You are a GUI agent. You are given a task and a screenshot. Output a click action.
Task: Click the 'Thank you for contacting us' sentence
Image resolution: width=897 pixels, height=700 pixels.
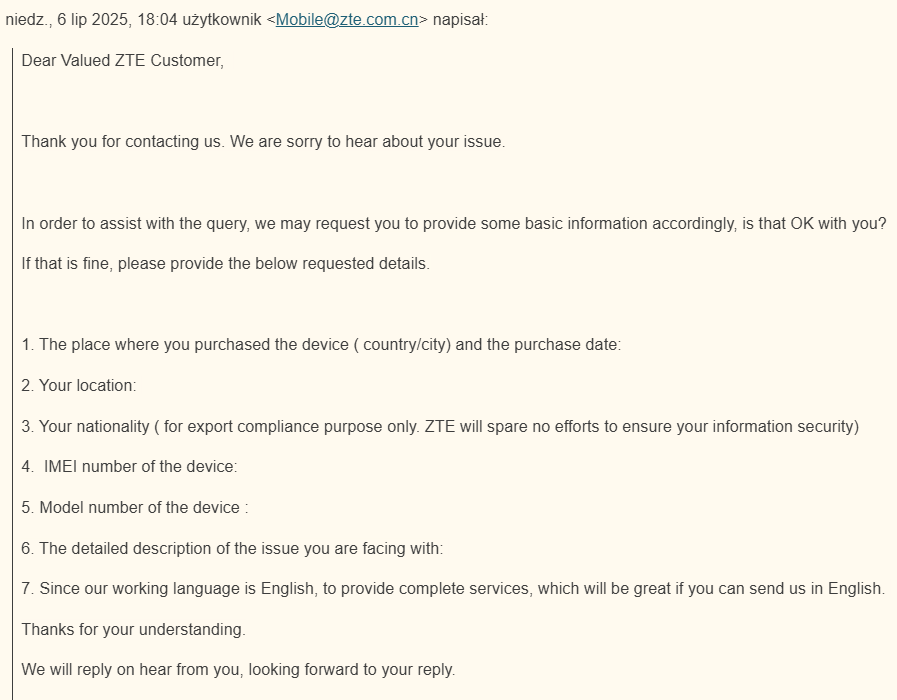123,141
